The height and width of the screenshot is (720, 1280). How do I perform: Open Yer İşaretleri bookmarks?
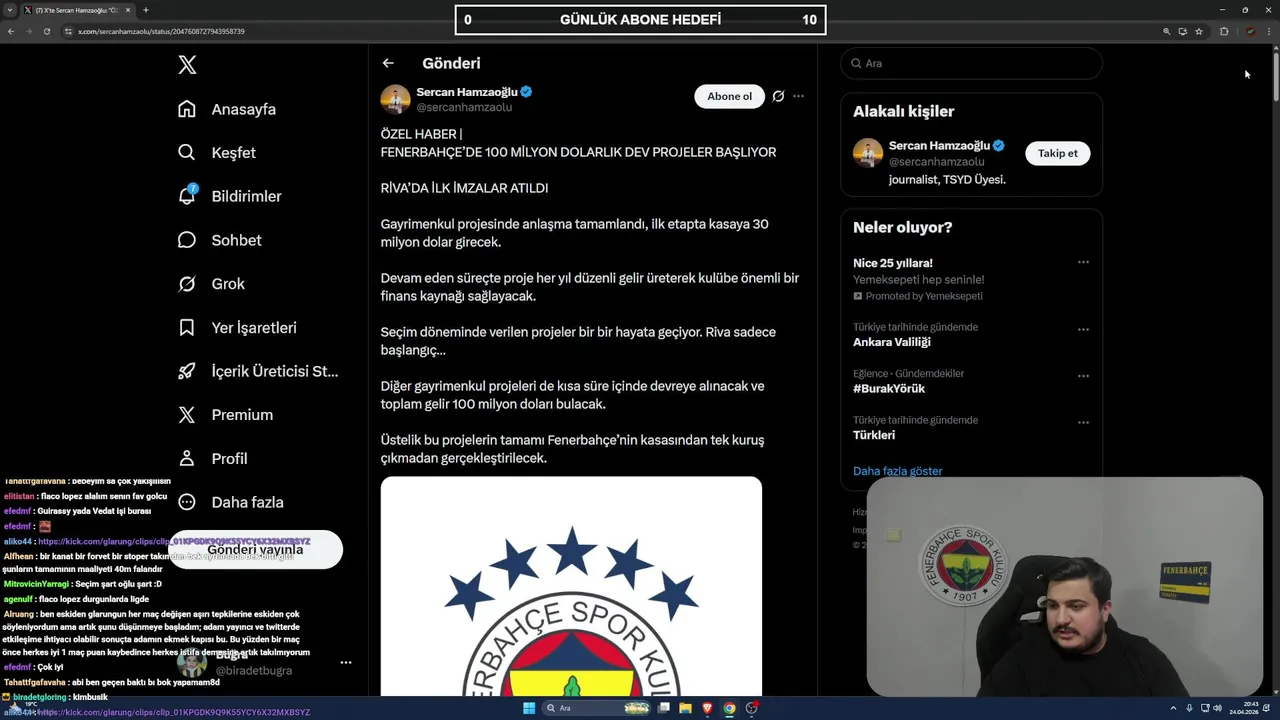coord(237,327)
